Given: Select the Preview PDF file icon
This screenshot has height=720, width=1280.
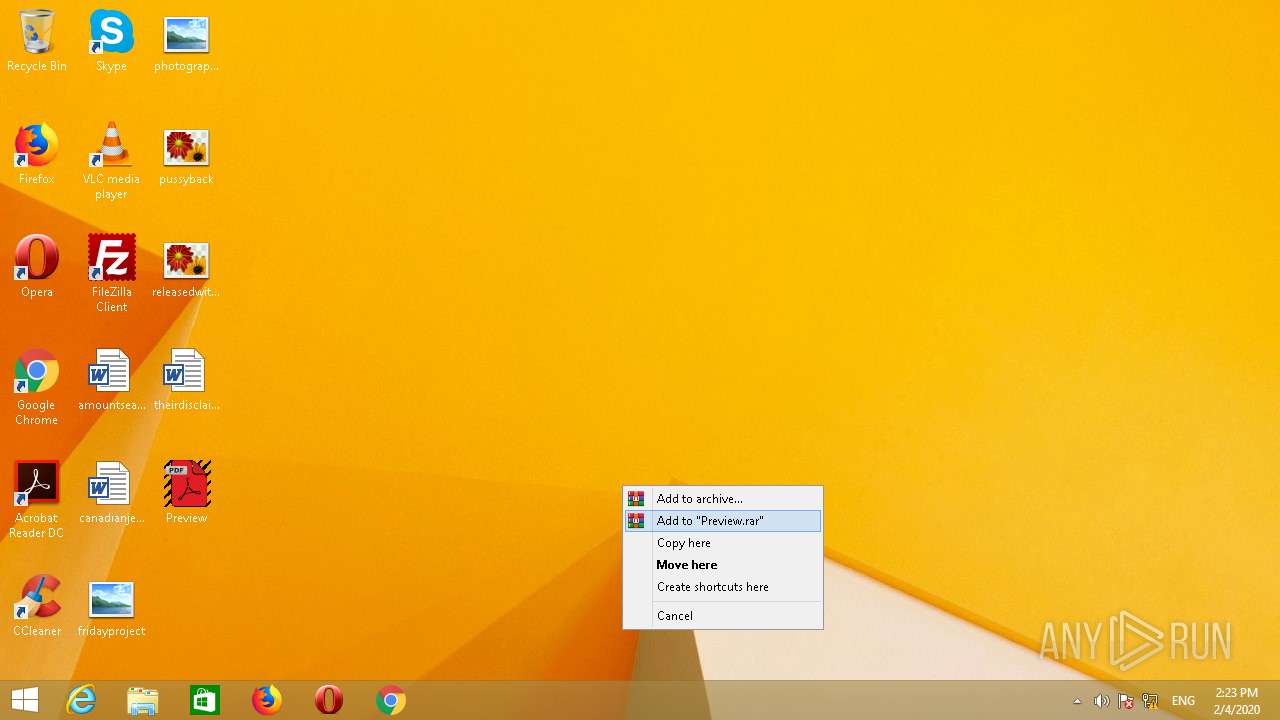Looking at the screenshot, I should point(186,493).
